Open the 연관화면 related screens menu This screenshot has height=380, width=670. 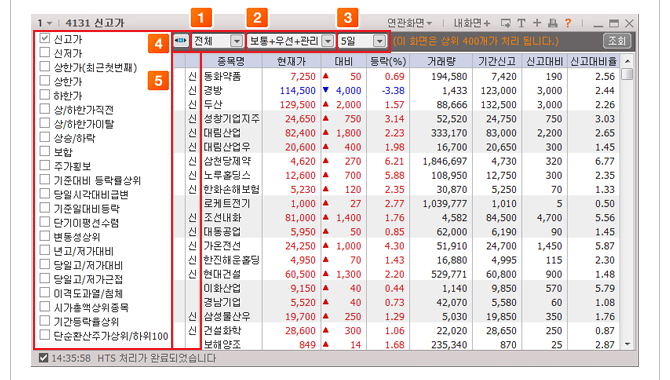tap(409, 23)
